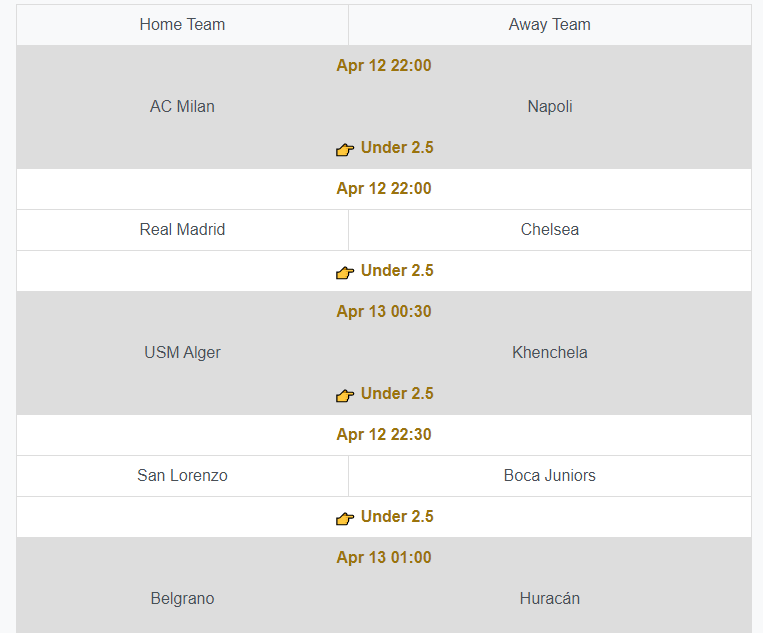Click the Chelsea away team cell
763x633 pixels.
pos(549,230)
